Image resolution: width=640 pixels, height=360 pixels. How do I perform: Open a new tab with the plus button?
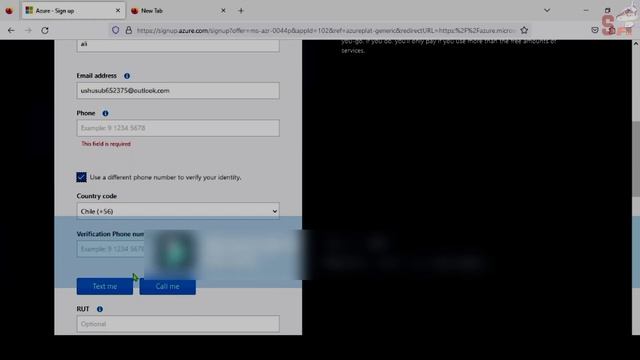tap(241, 11)
